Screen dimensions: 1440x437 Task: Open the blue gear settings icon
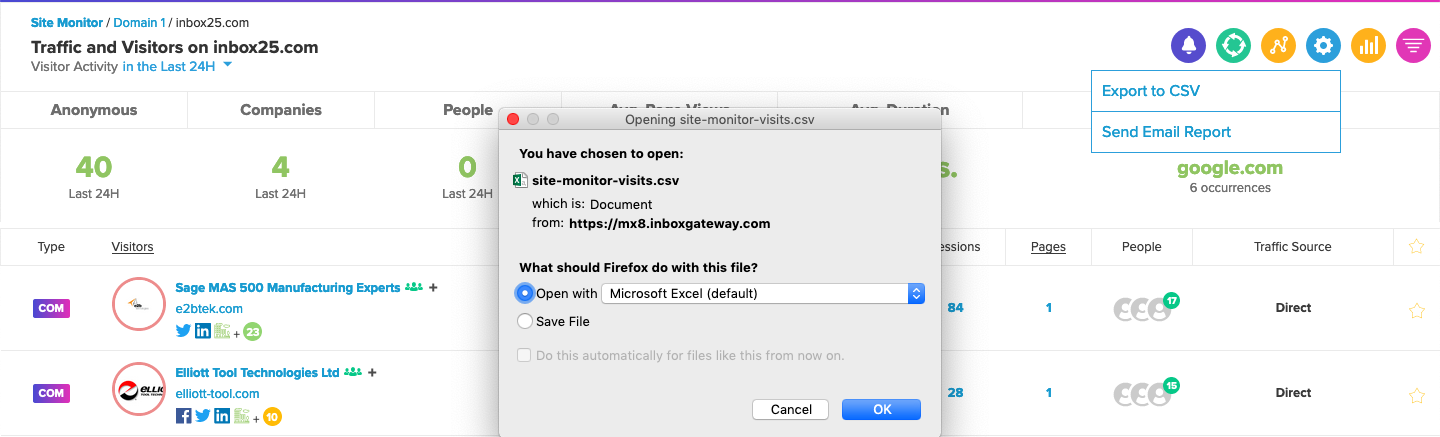click(1323, 45)
